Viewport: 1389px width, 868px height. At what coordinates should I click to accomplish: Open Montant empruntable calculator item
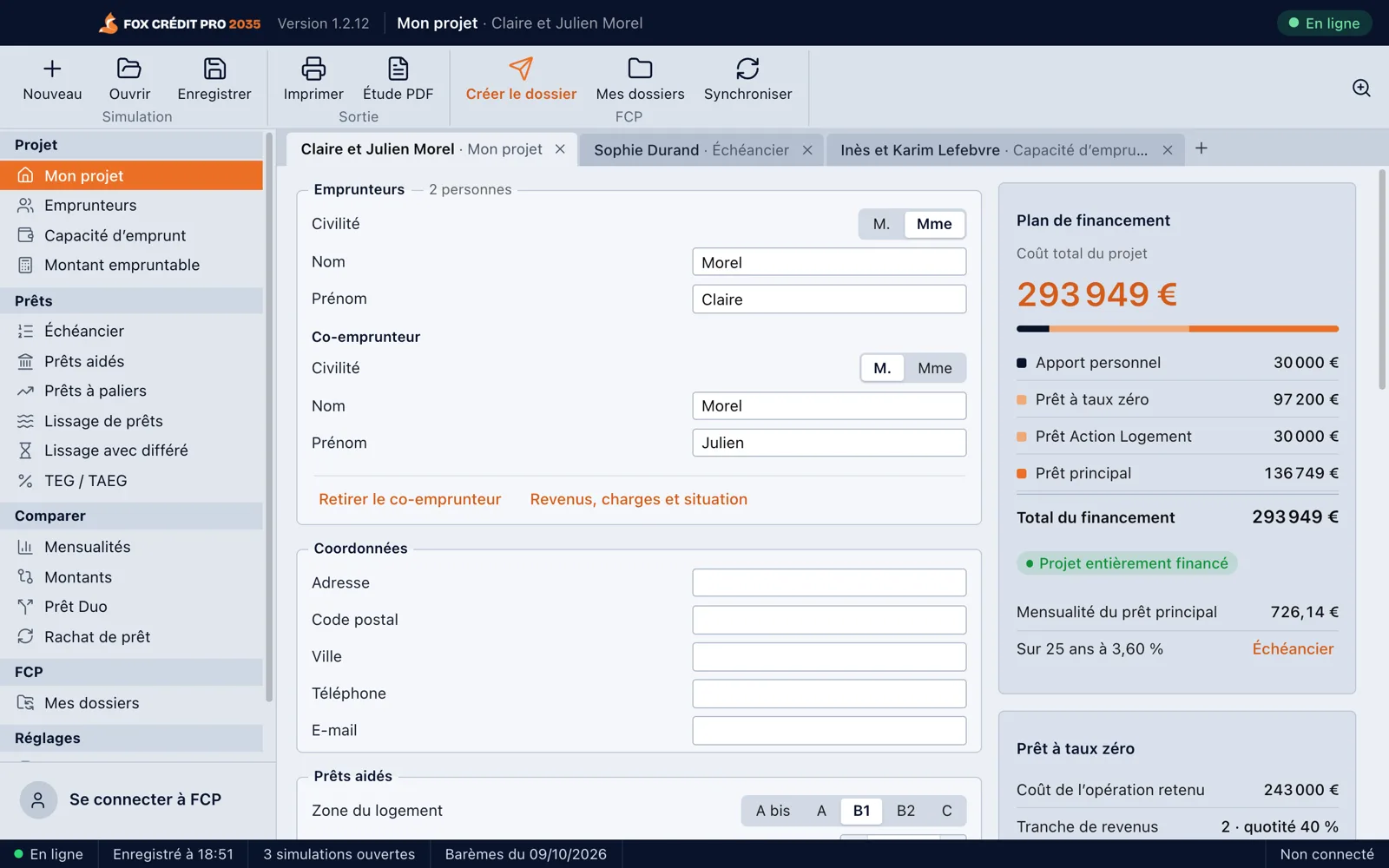click(x=132, y=265)
